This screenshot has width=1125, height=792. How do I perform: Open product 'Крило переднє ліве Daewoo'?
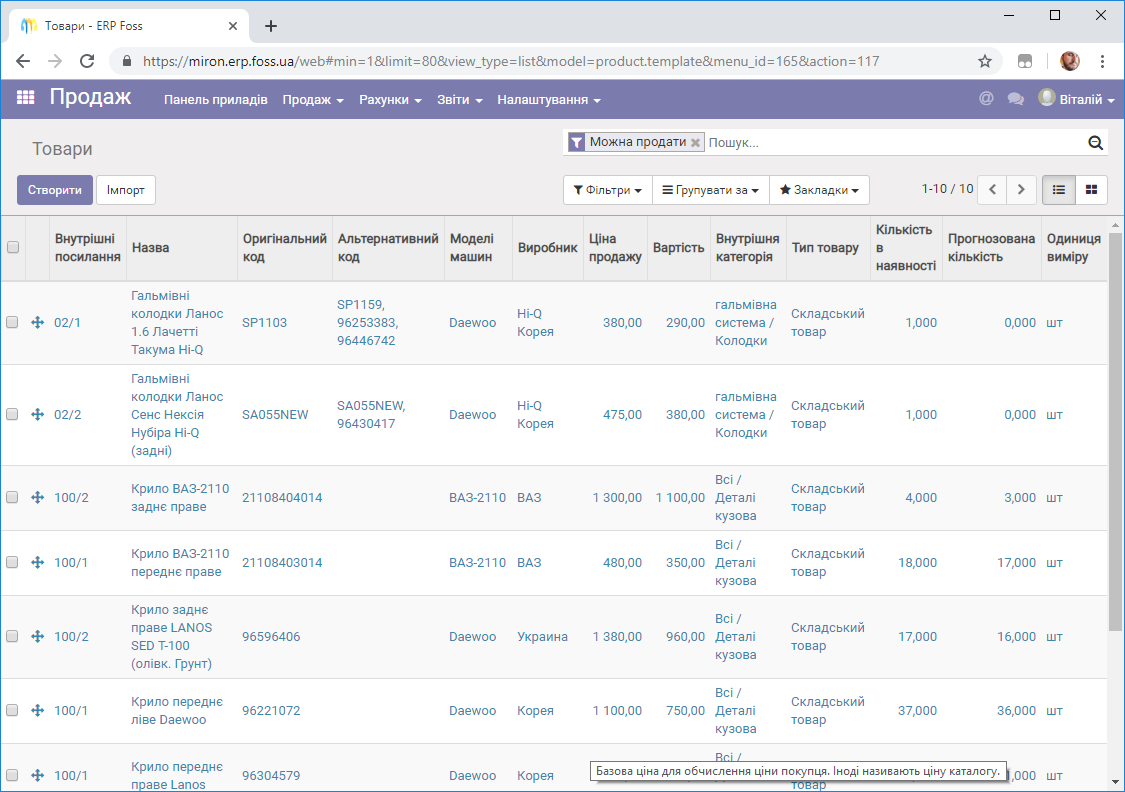[x=177, y=711]
